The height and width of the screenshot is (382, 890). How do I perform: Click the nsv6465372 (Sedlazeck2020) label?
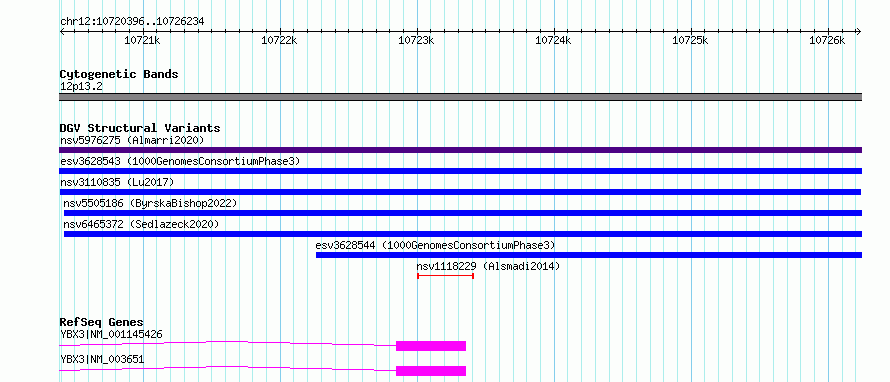(x=141, y=224)
